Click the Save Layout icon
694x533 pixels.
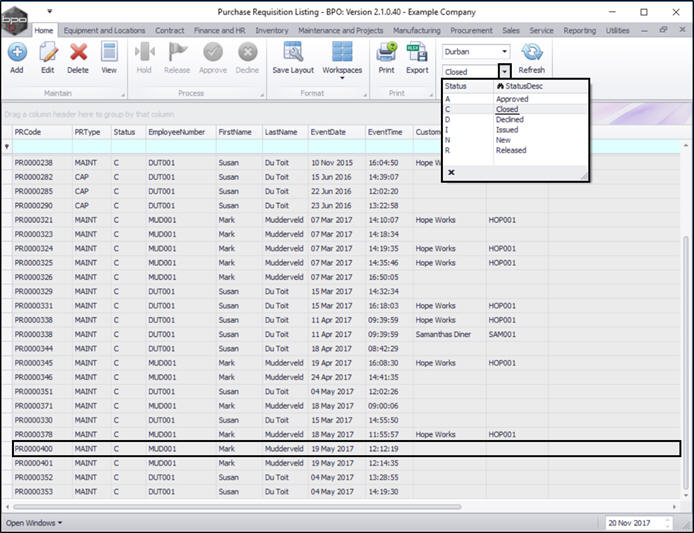pos(293,55)
